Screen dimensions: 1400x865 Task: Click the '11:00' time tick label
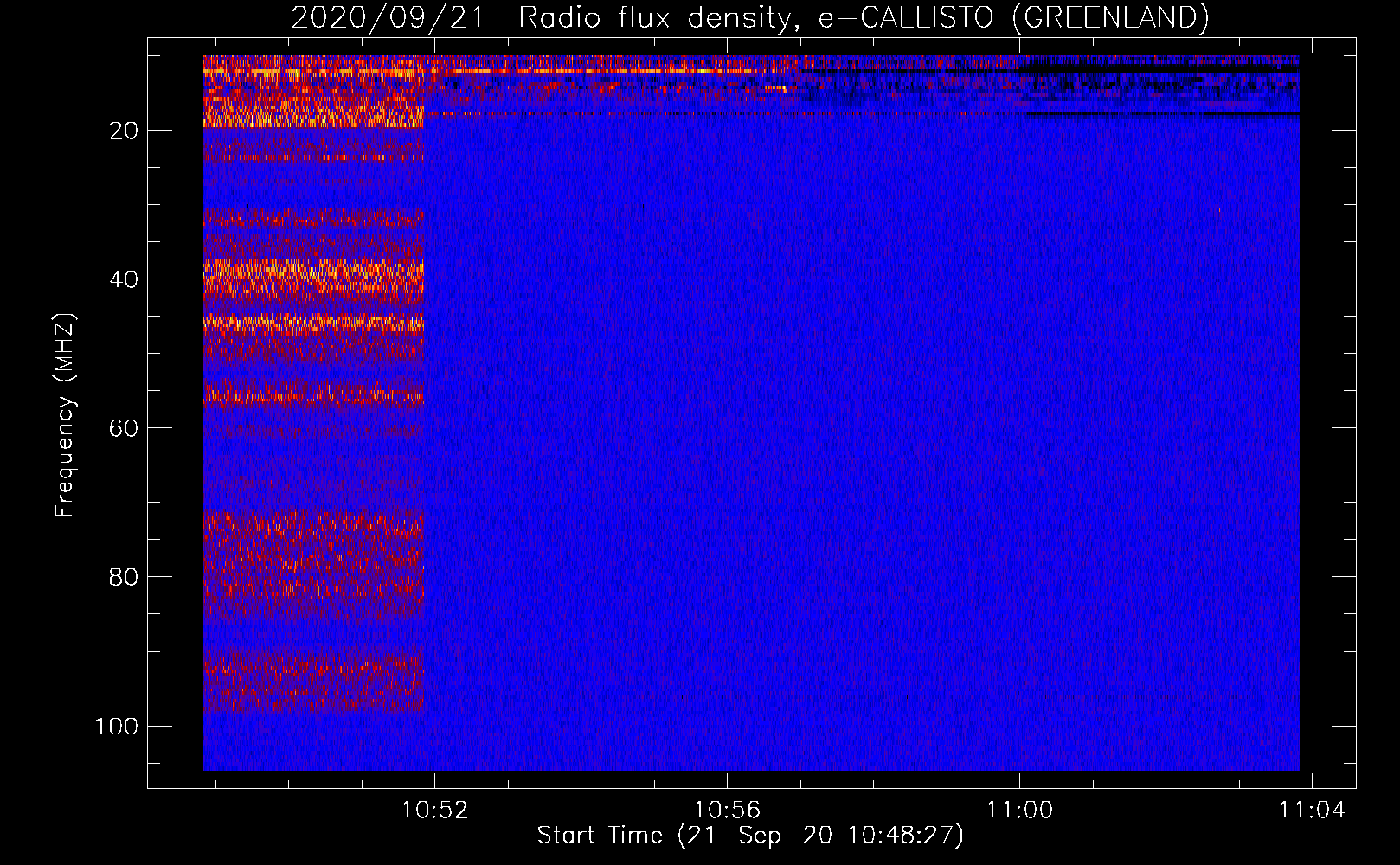click(x=1019, y=811)
